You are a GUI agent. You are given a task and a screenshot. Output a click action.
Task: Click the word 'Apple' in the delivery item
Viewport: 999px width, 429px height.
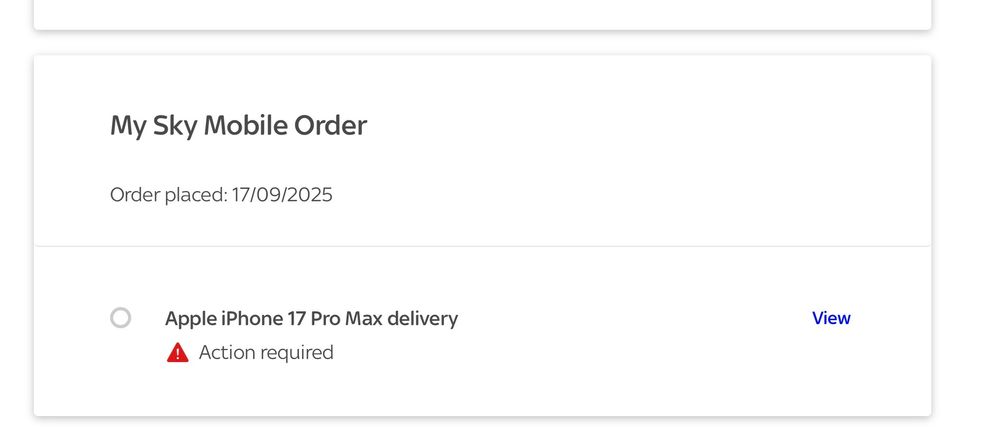pos(190,318)
